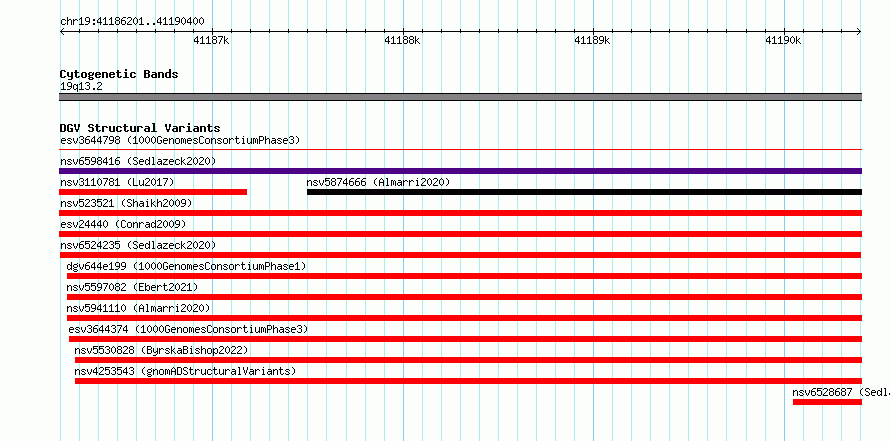This screenshot has height=441, width=890.
Task: Click the 19q13.2 band label
Action: [81, 87]
